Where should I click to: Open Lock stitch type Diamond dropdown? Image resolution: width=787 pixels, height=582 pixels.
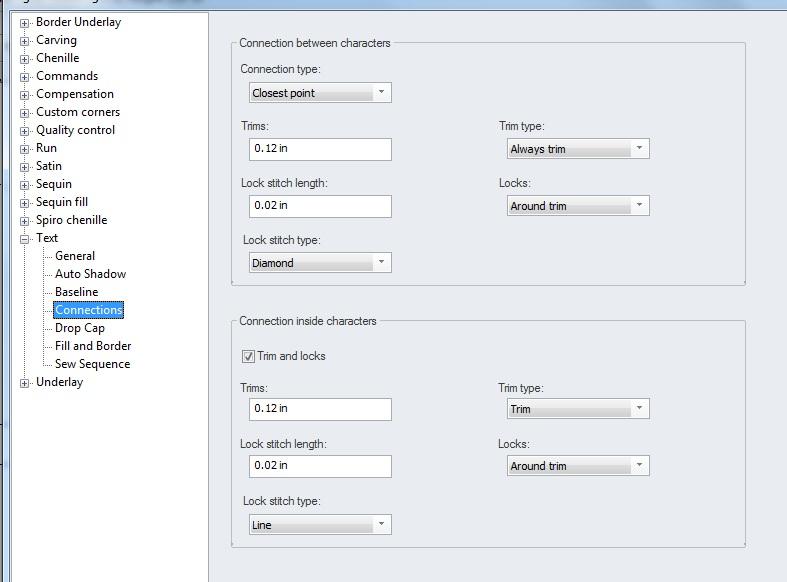point(319,263)
